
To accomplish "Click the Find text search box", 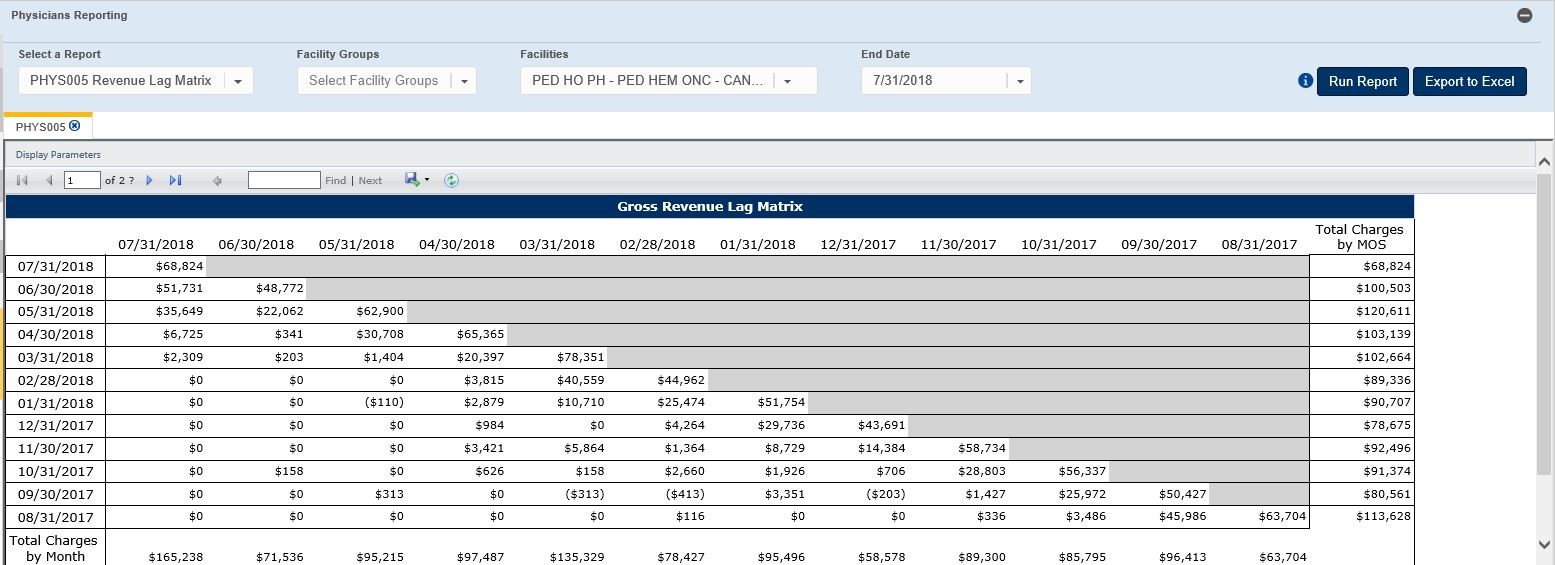I will pyautogui.click(x=284, y=180).
